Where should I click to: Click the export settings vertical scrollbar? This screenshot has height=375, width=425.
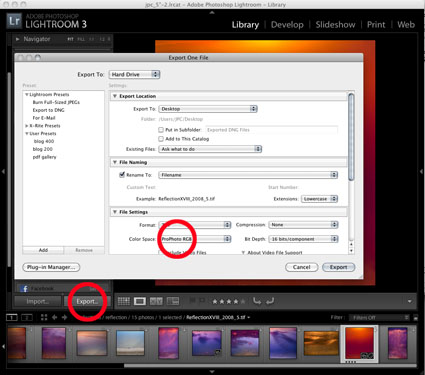pos(351,137)
